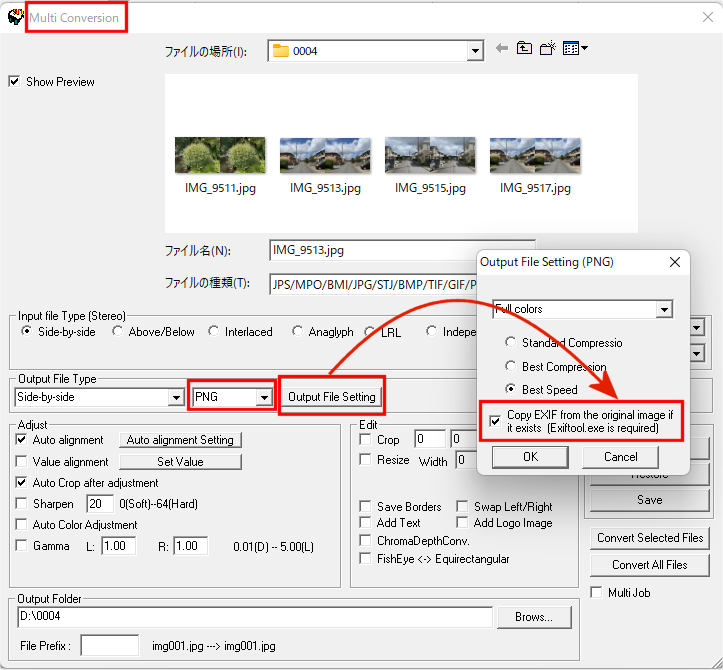Select Side-by-side input type radio
723x670 pixels.
[x=26, y=331]
